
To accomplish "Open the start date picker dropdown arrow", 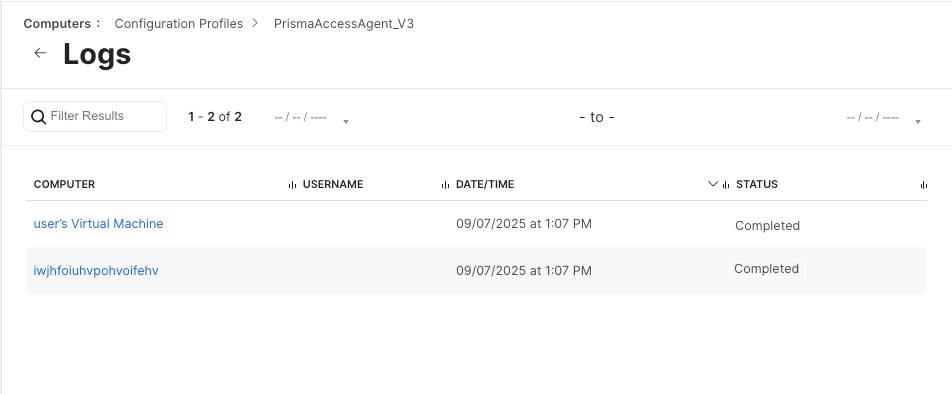I will (x=345, y=122).
